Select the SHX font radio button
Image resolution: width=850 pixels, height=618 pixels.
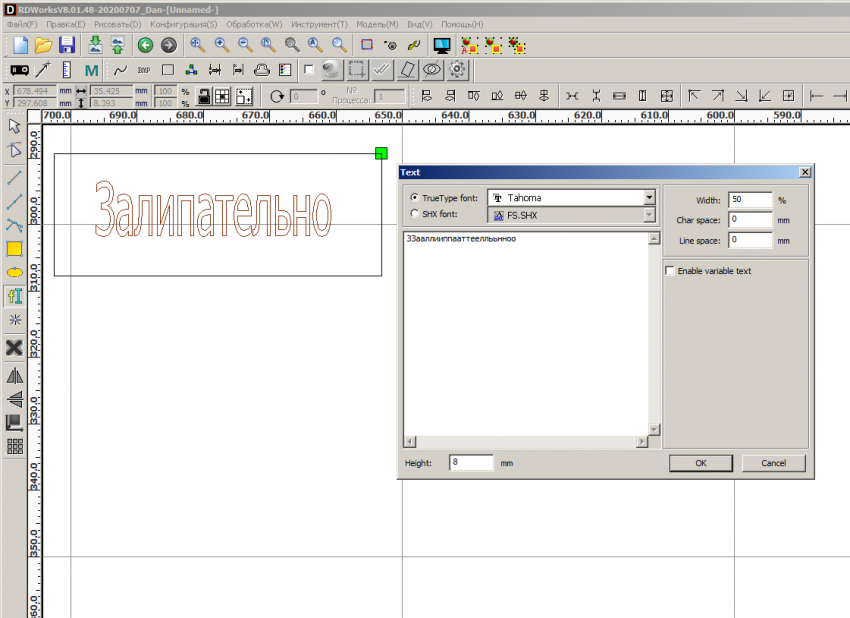pos(415,214)
